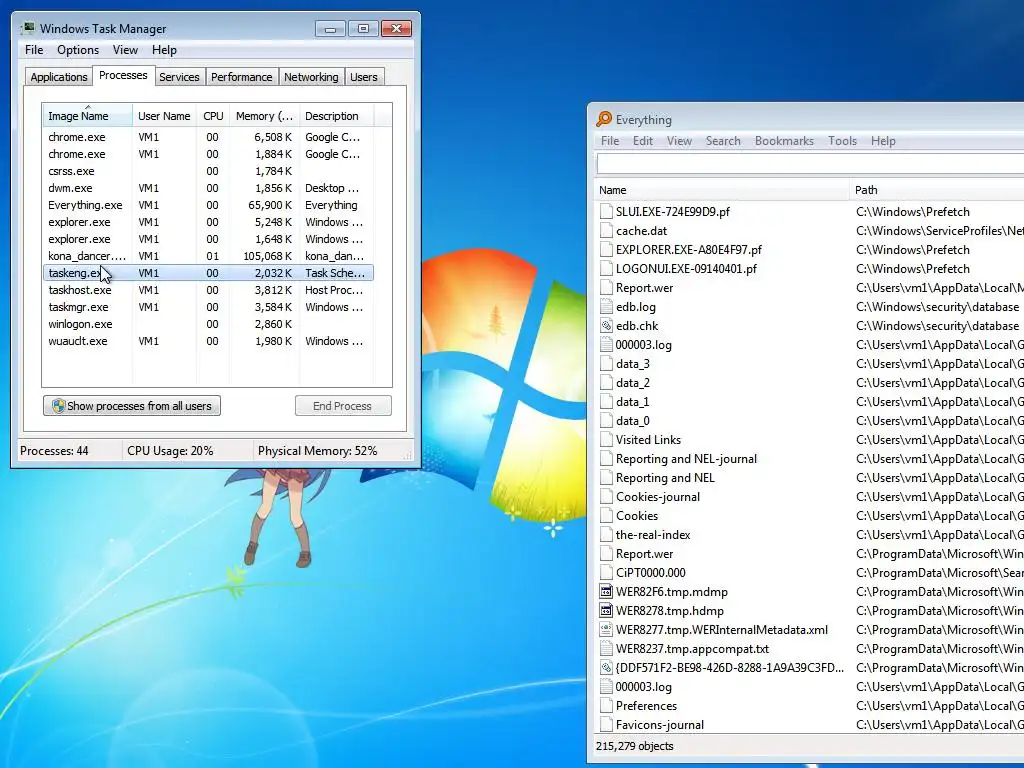This screenshot has height=768, width=1024.
Task: Select chrome.exe row using 6,508 K
Action: (208, 137)
